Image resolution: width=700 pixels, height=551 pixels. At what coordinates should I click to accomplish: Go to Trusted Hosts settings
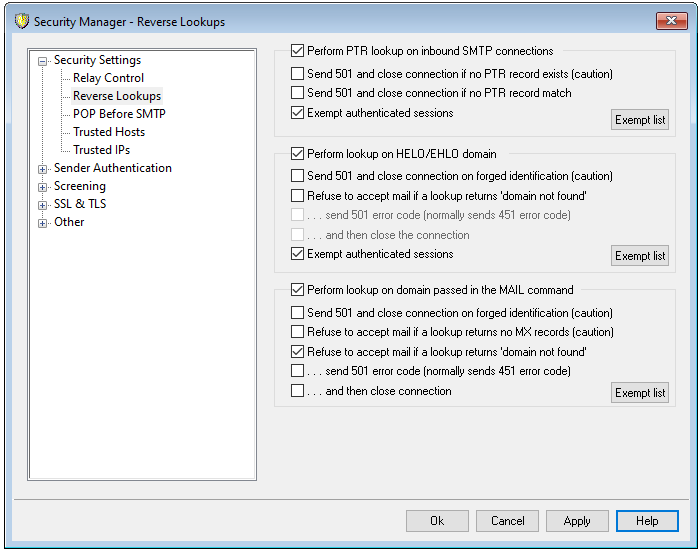pos(109,132)
